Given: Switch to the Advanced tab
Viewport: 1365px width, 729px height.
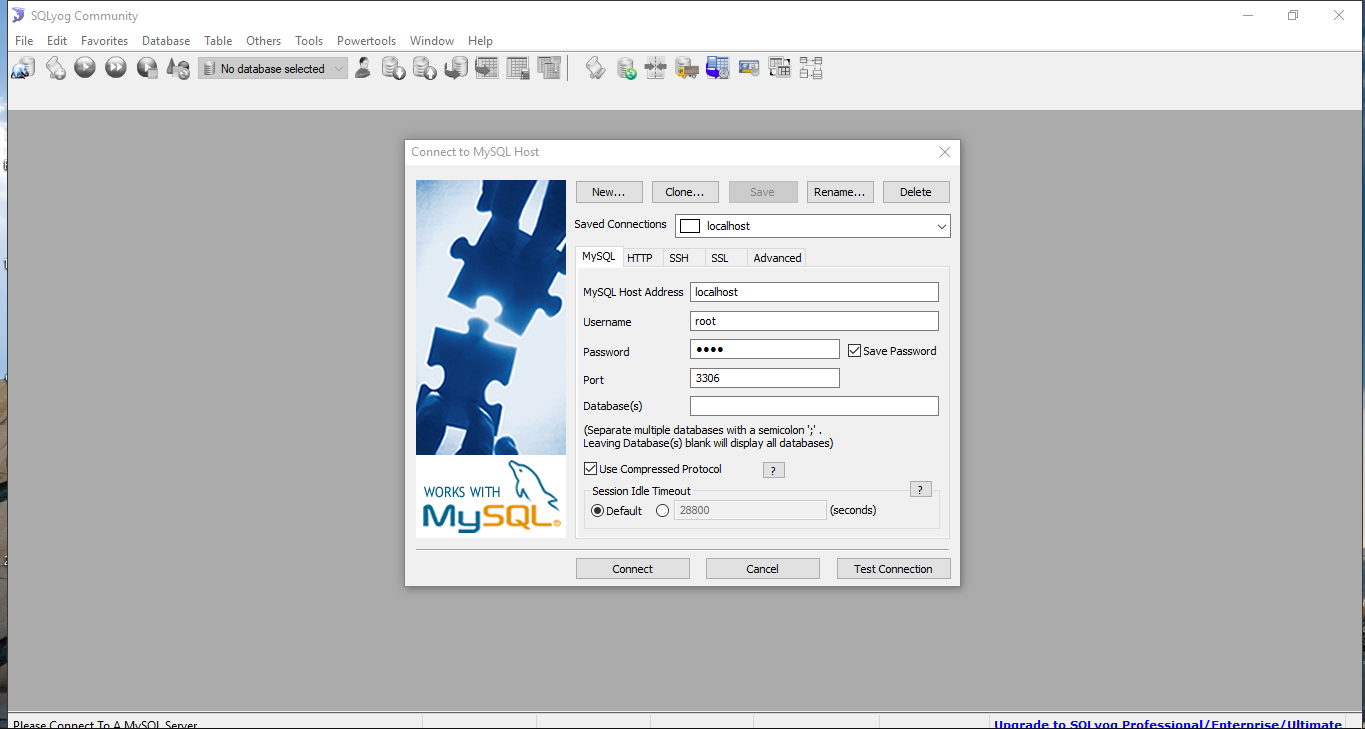Looking at the screenshot, I should (x=777, y=258).
